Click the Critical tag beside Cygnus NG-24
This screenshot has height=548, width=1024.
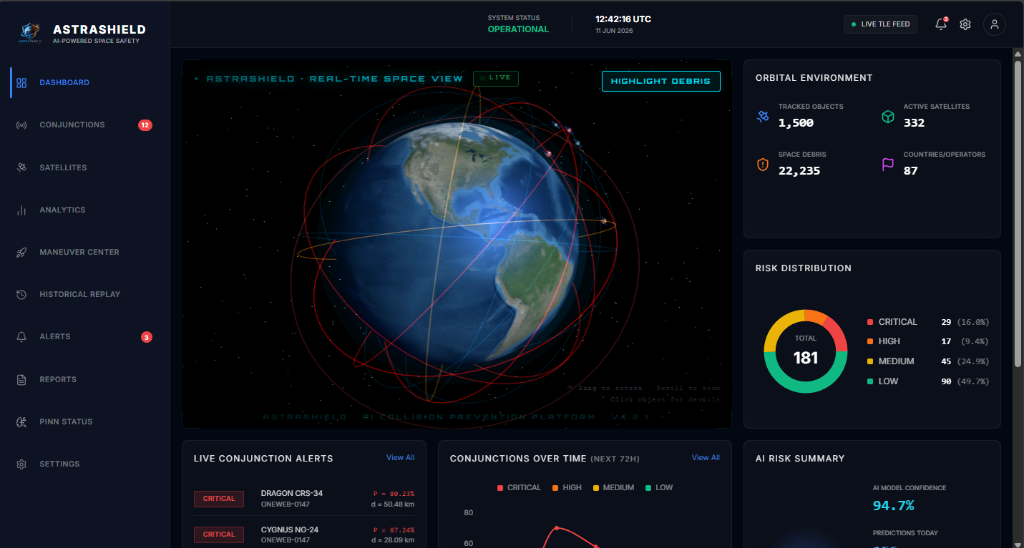click(219, 534)
